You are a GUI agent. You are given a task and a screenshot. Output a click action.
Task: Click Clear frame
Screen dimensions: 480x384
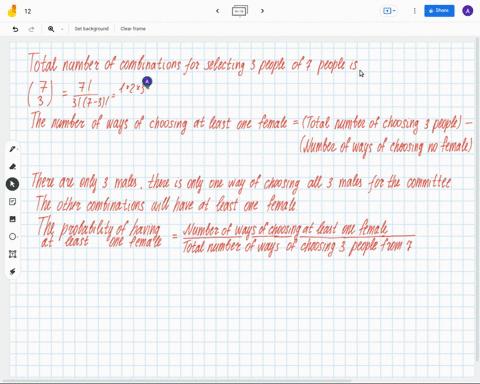click(133, 29)
